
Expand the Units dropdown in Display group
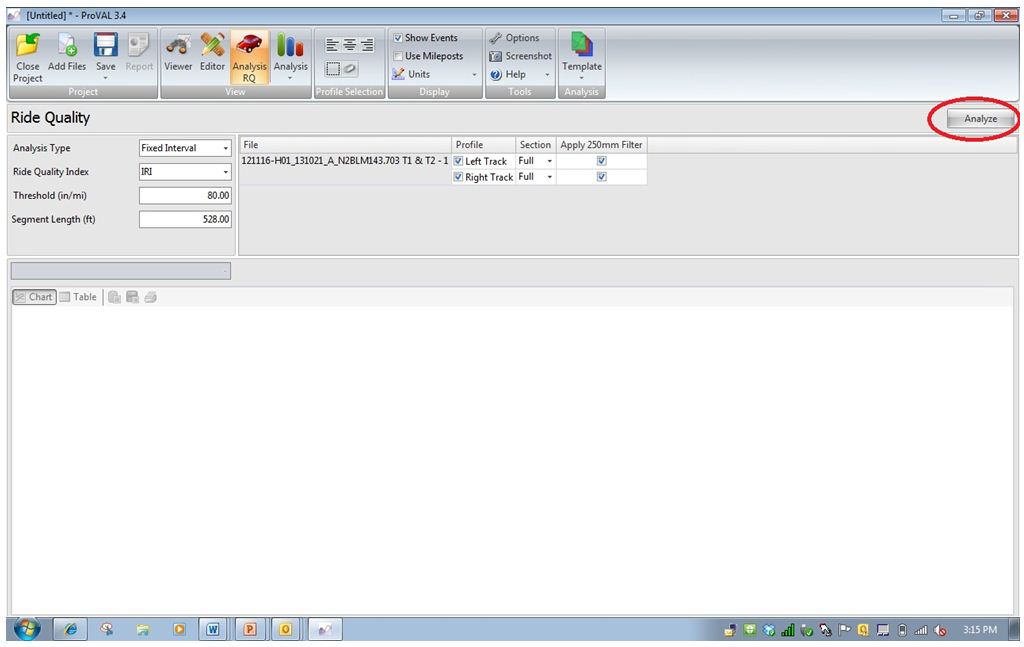(x=474, y=75)
